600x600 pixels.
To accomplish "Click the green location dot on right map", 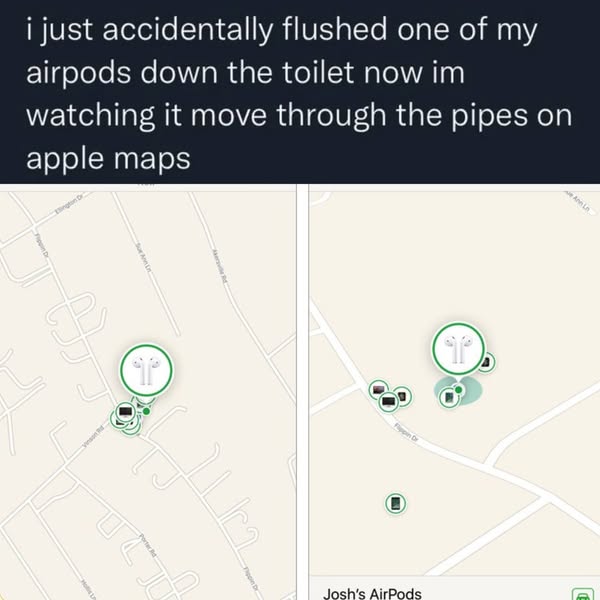I will (x=458, y=390).
